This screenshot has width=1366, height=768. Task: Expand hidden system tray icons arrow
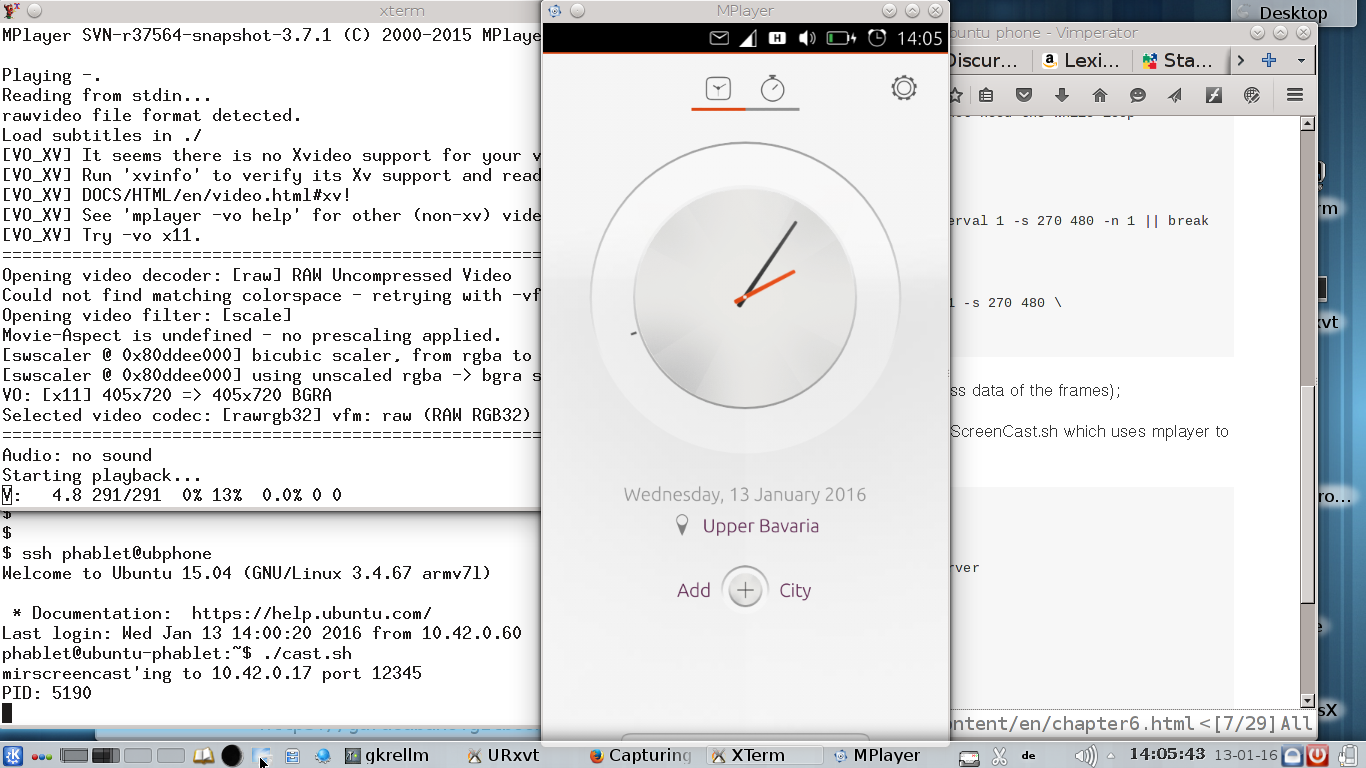pyautogui.click(x=1111, y=755)
